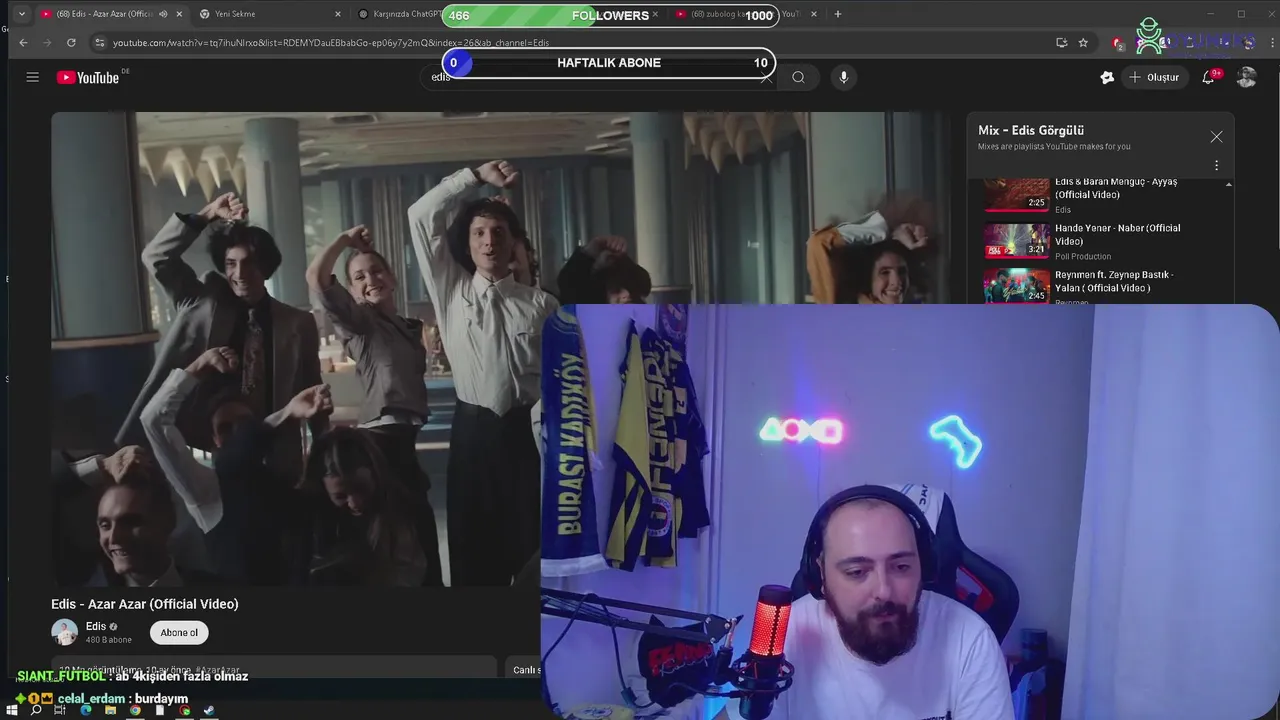Open Windows taskbar search
The image size is (1280, 720).
pyautogui.click(x=36, y=710)
